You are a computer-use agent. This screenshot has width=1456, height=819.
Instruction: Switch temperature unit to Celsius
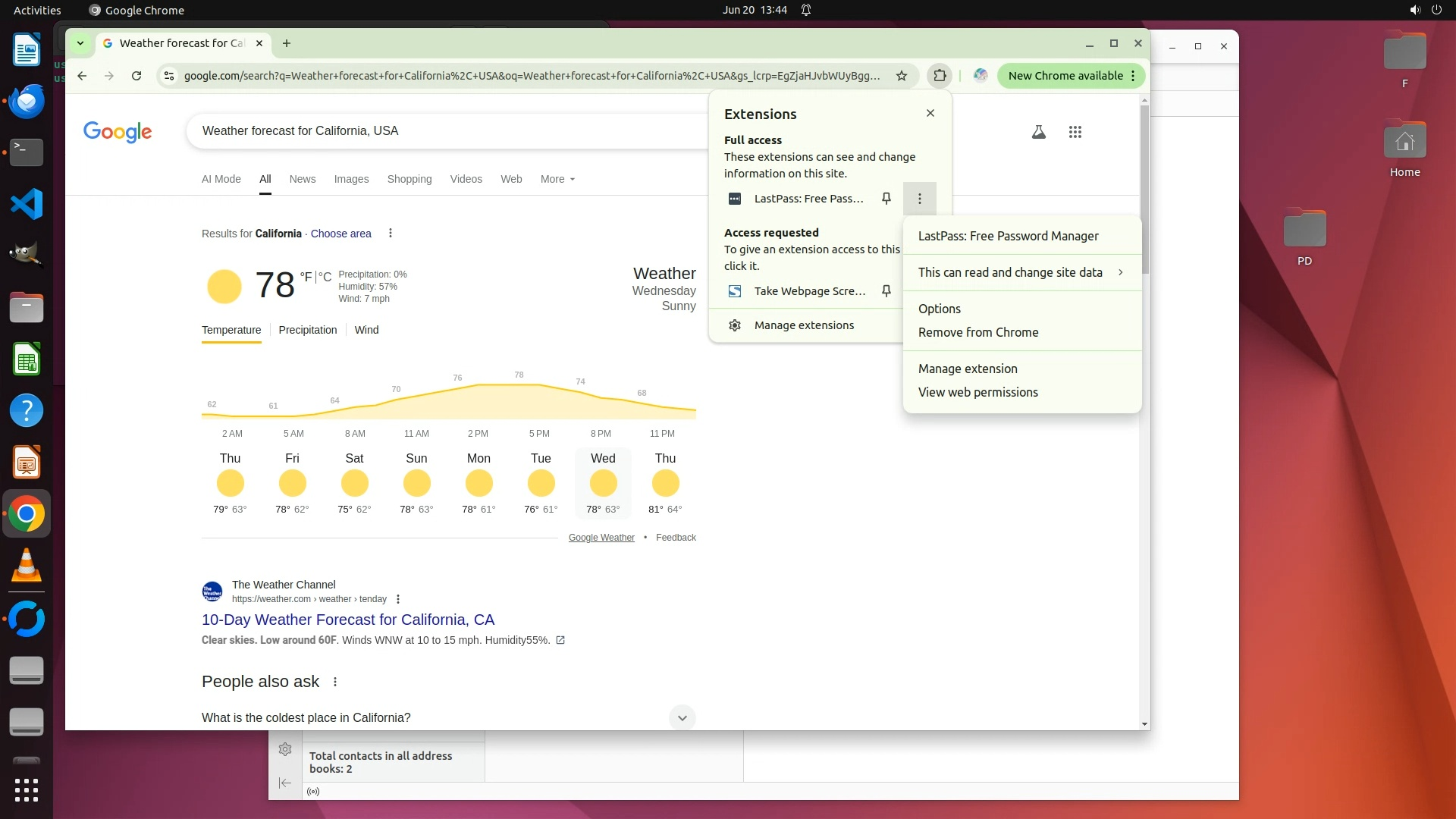[325, 278]
